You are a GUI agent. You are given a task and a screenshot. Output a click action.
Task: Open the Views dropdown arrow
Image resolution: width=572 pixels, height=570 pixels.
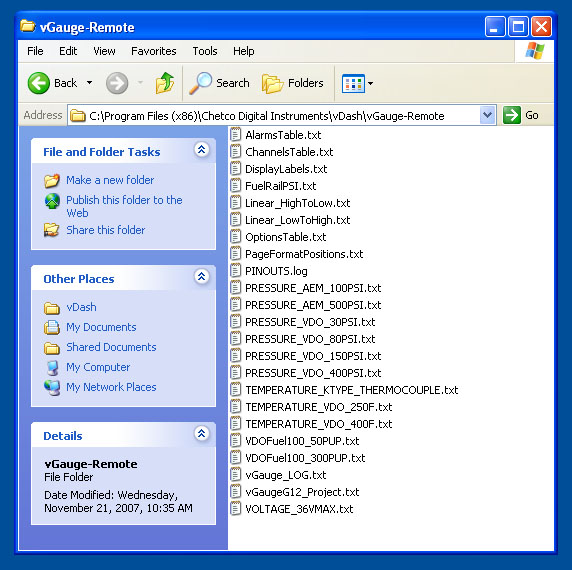pos(371,84)
